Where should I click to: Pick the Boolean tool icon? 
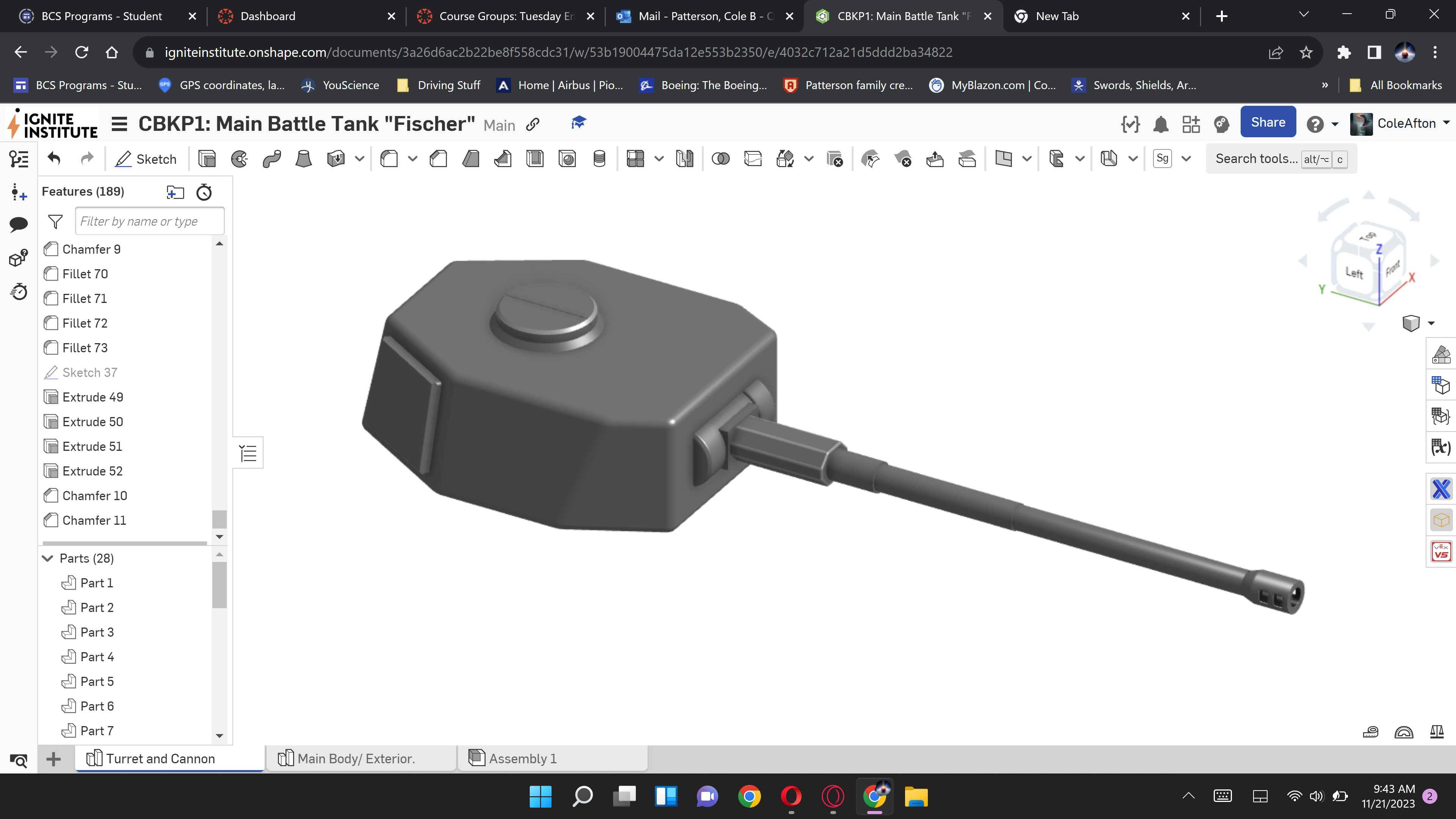point(720,159)
